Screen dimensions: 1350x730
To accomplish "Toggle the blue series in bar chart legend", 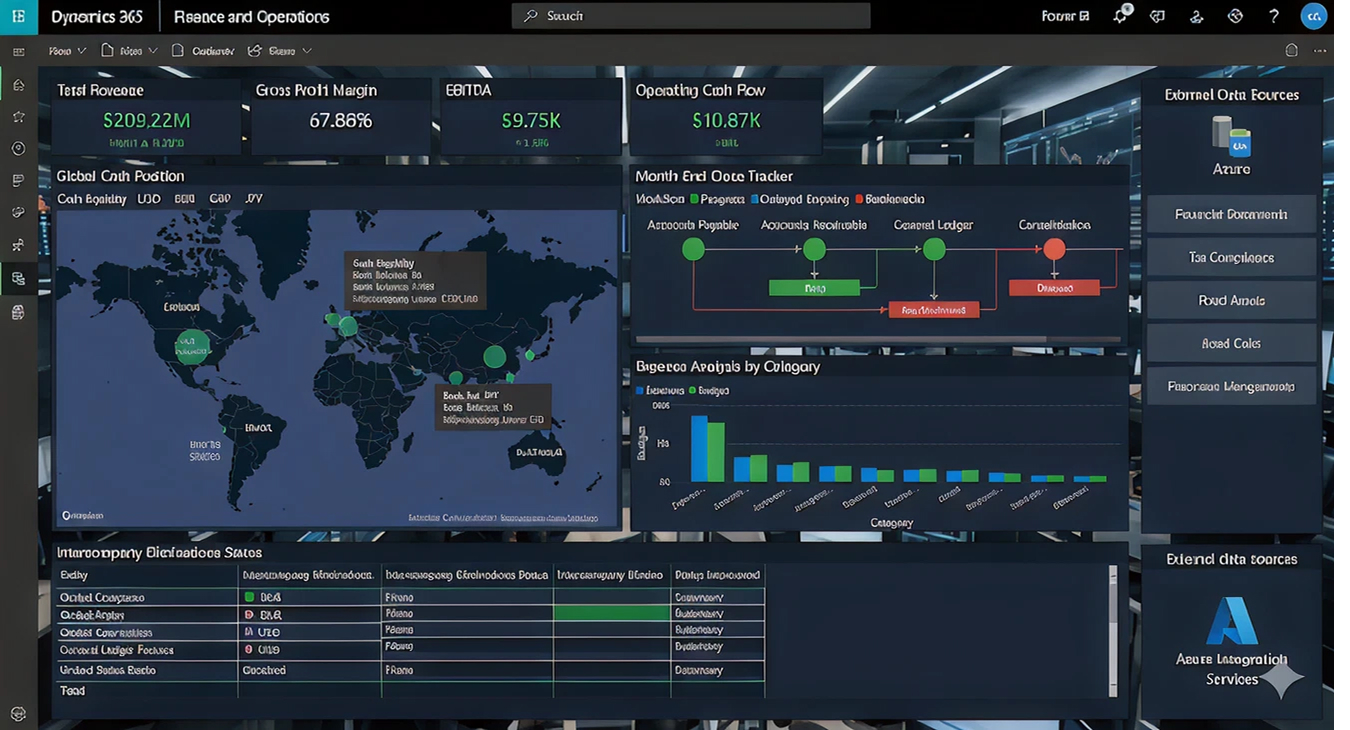I will click(659, 390).
